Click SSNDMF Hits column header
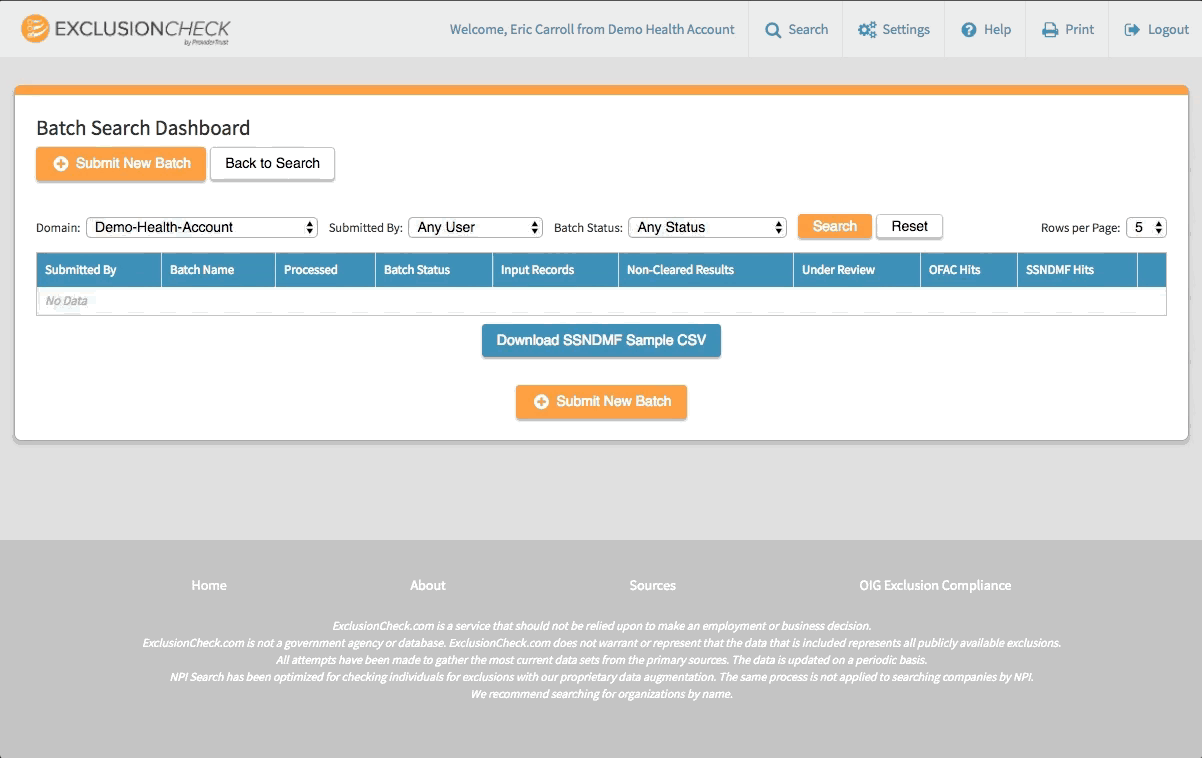 point(1077,270)
